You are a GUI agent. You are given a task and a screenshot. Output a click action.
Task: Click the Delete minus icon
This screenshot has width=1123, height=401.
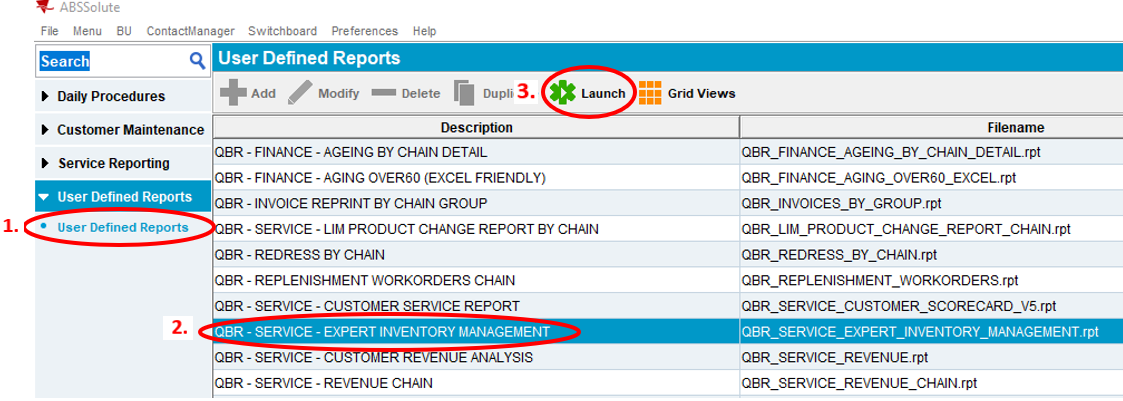[x=384, y=93]
